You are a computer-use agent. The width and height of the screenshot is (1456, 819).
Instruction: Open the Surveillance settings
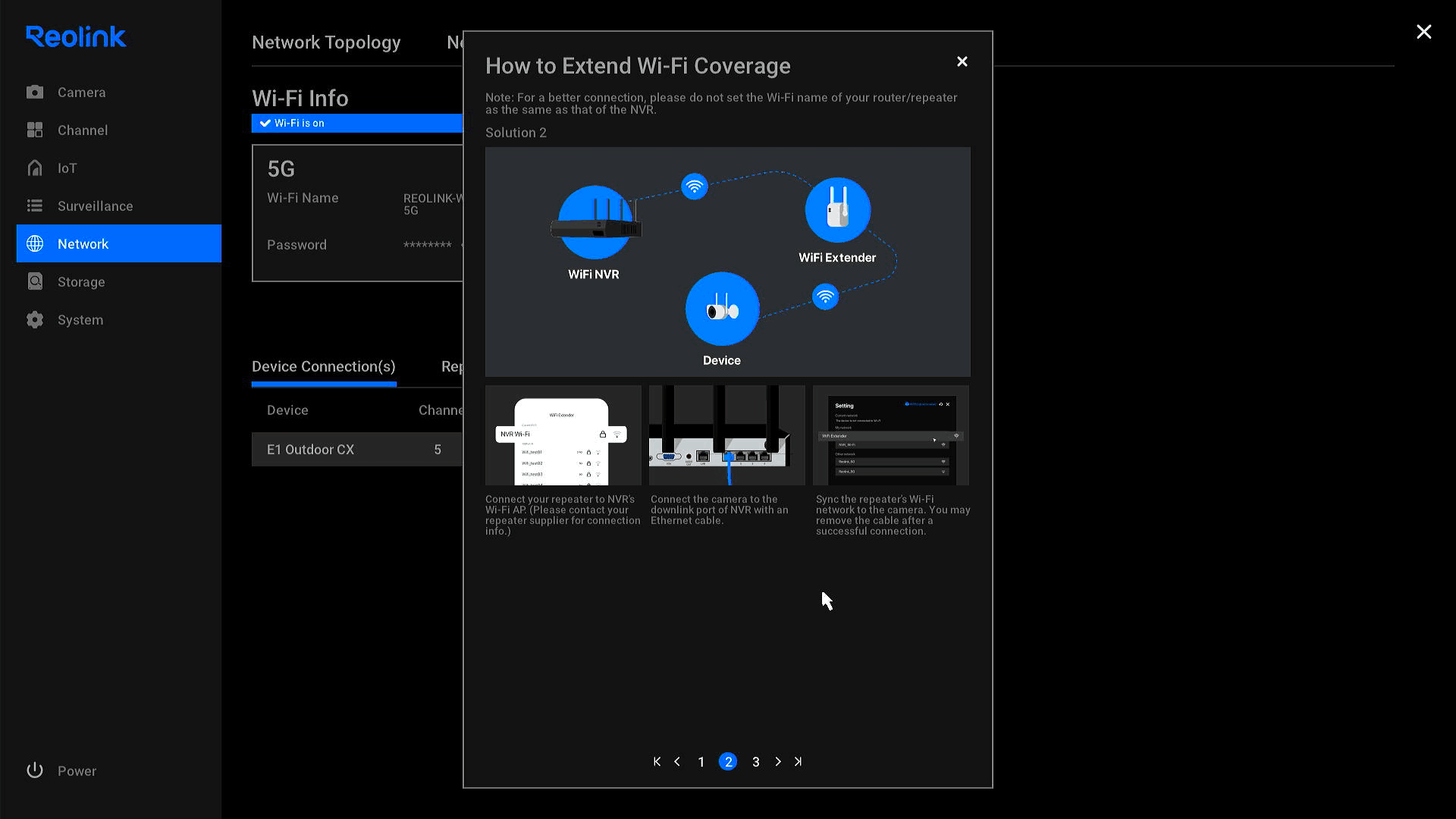[94, 206]
